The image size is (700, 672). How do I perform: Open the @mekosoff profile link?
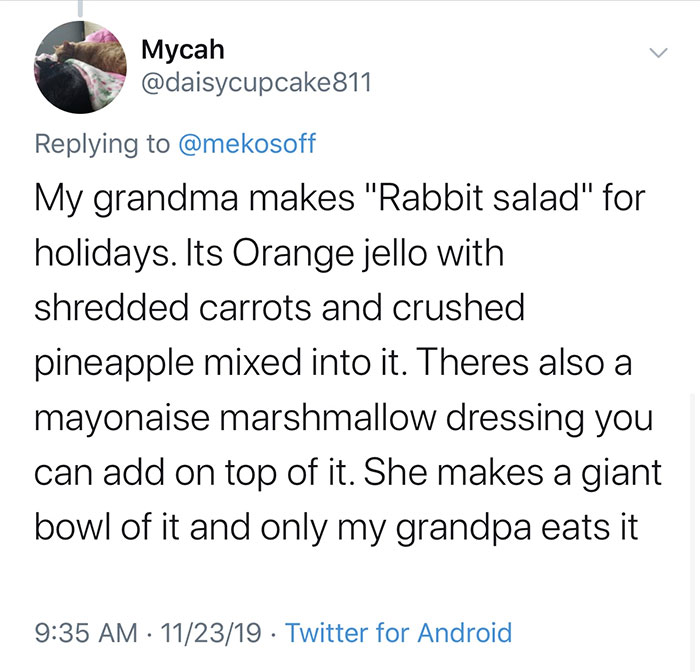tap(246, 143)
